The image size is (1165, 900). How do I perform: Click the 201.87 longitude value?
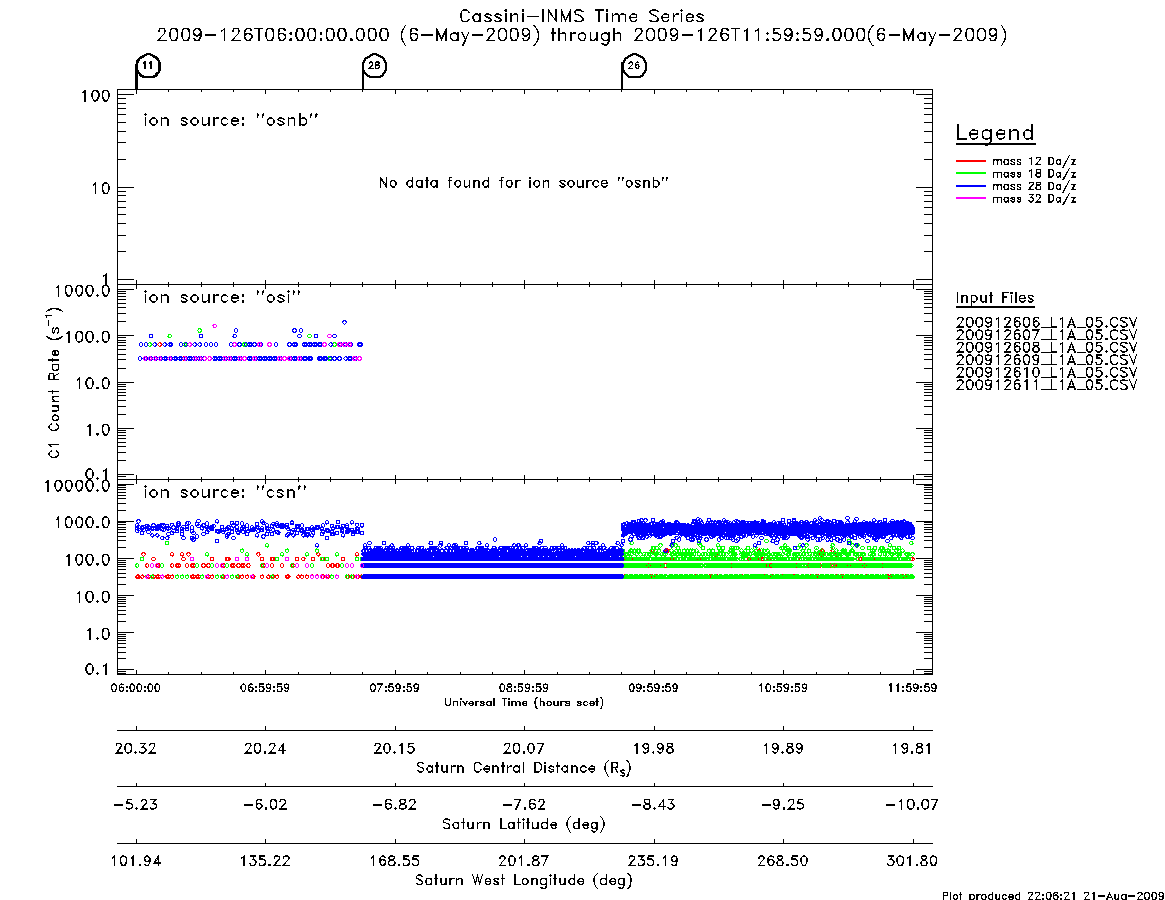pyautogui.click(x=524, y=861)
